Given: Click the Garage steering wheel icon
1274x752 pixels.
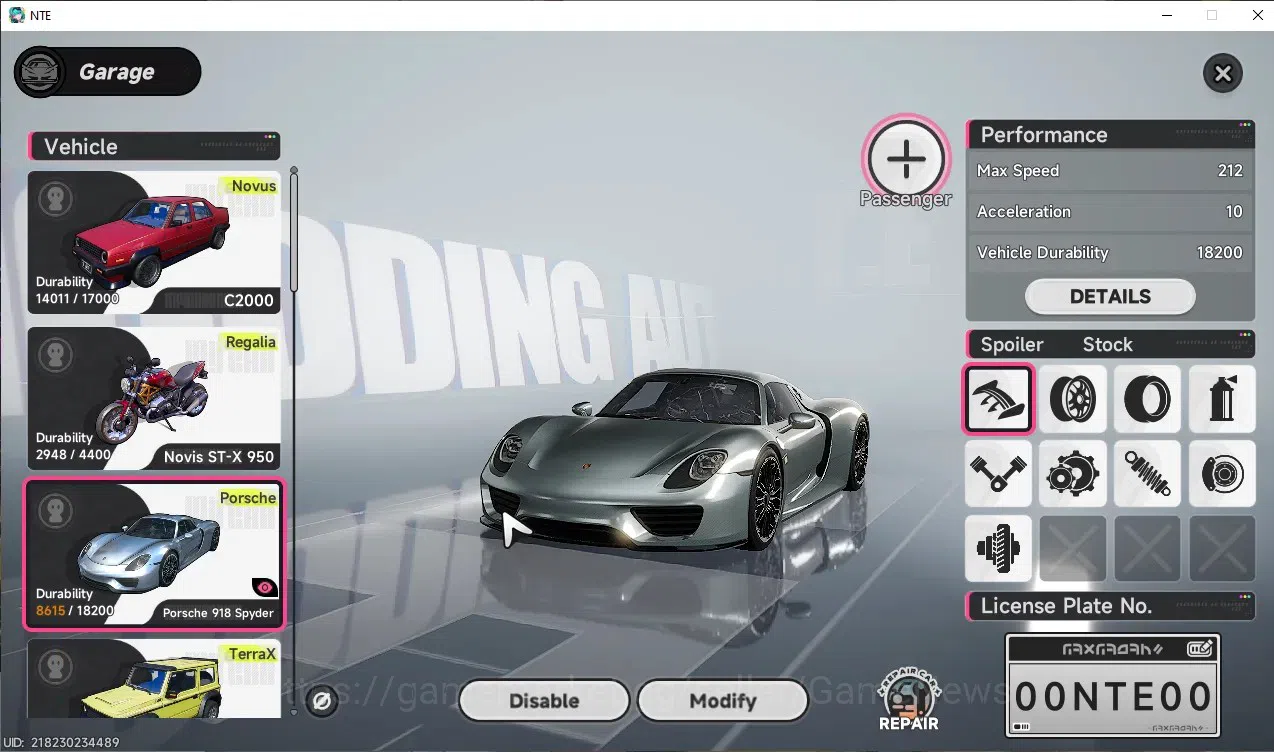Looking at the screenshot, I should point(42,72).
